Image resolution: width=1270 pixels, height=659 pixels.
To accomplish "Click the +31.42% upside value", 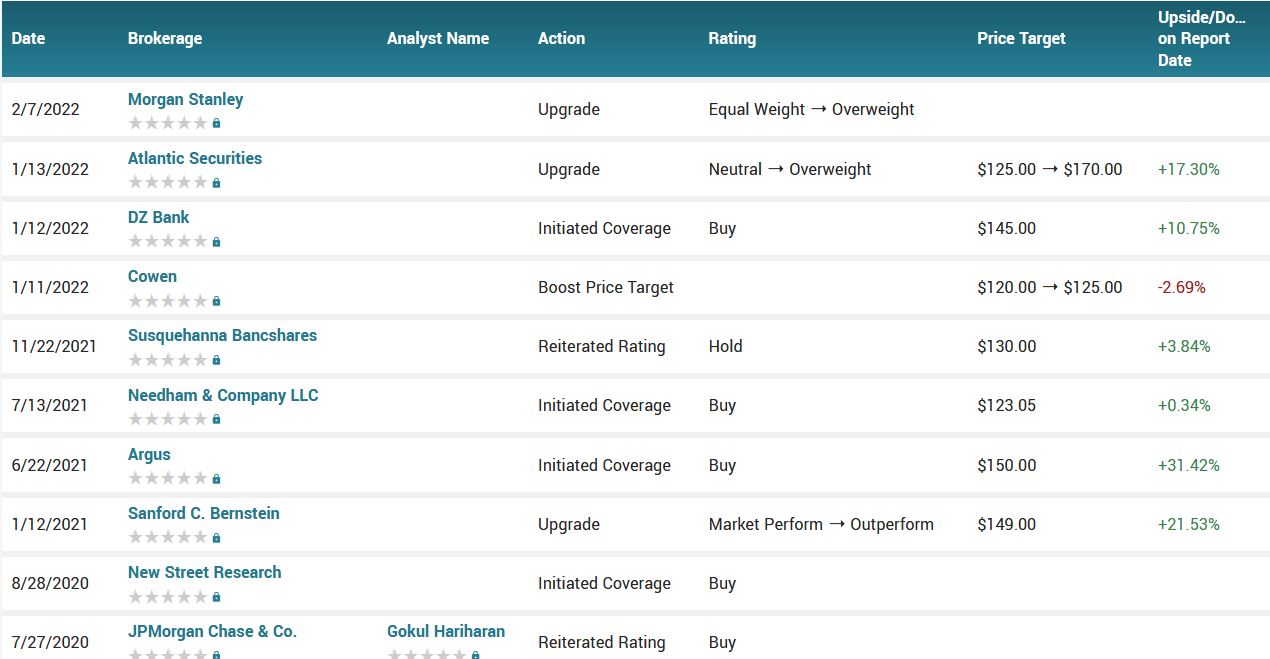I will coord(1189,465).
